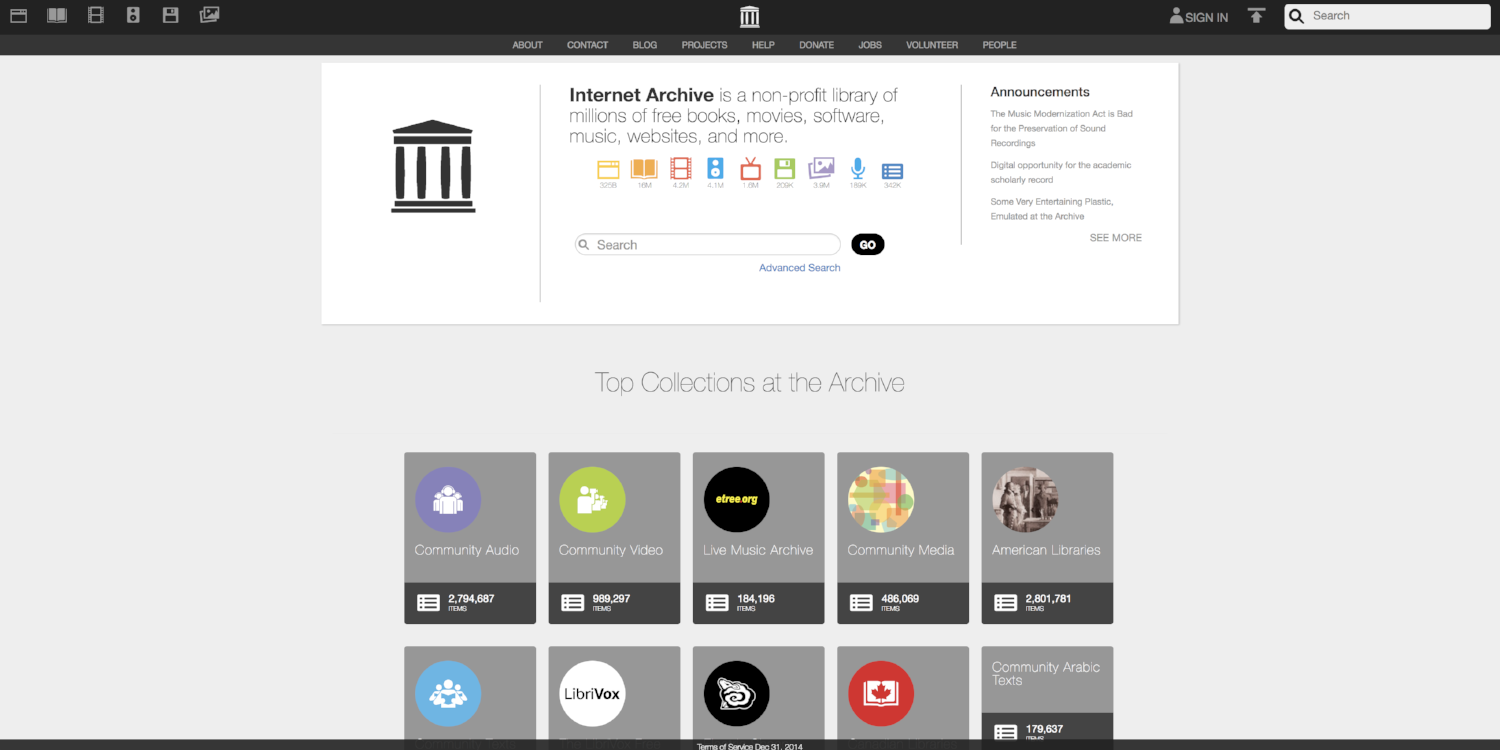Click the 179,637 items count
1500x750 pixels.
(1044, 729)
